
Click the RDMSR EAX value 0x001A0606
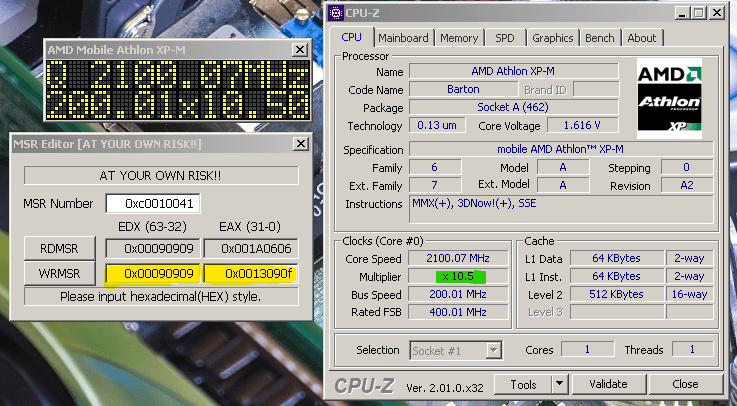(251, 249)
